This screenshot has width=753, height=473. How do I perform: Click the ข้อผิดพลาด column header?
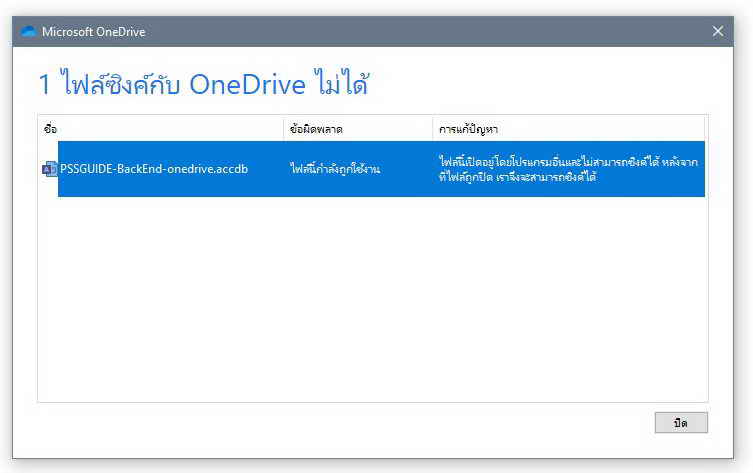[358, 129]
